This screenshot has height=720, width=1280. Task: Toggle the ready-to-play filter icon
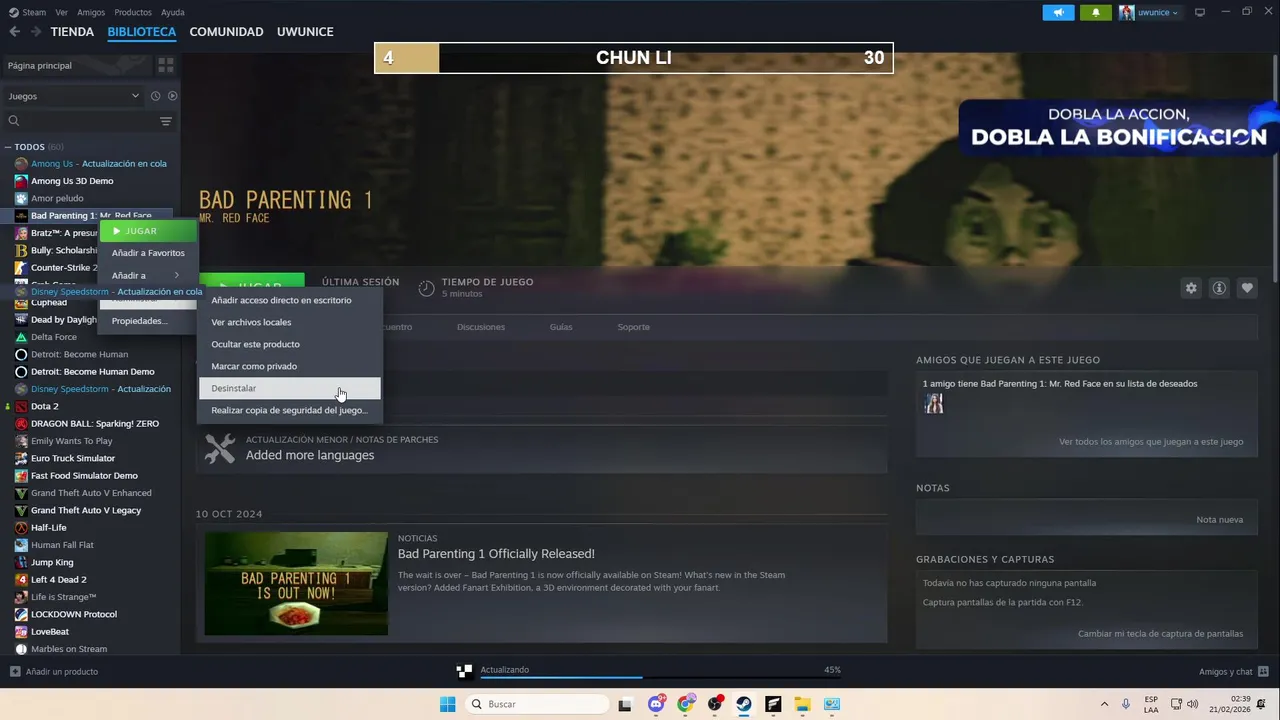pyautogui.click(x=172, y=96)
